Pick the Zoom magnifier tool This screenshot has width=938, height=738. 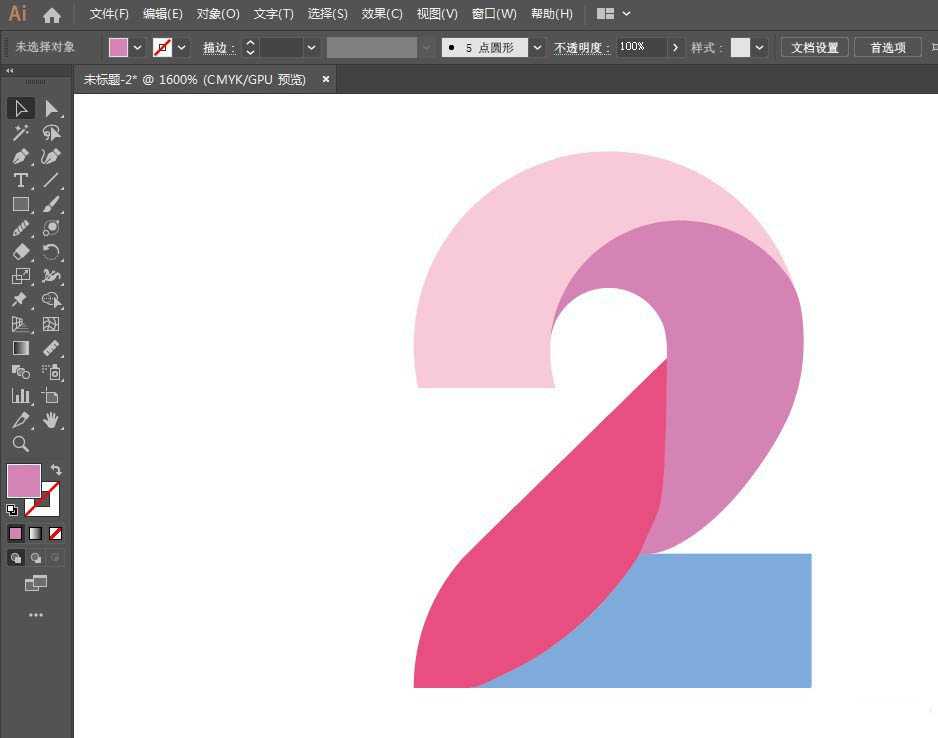click(20, 444)
